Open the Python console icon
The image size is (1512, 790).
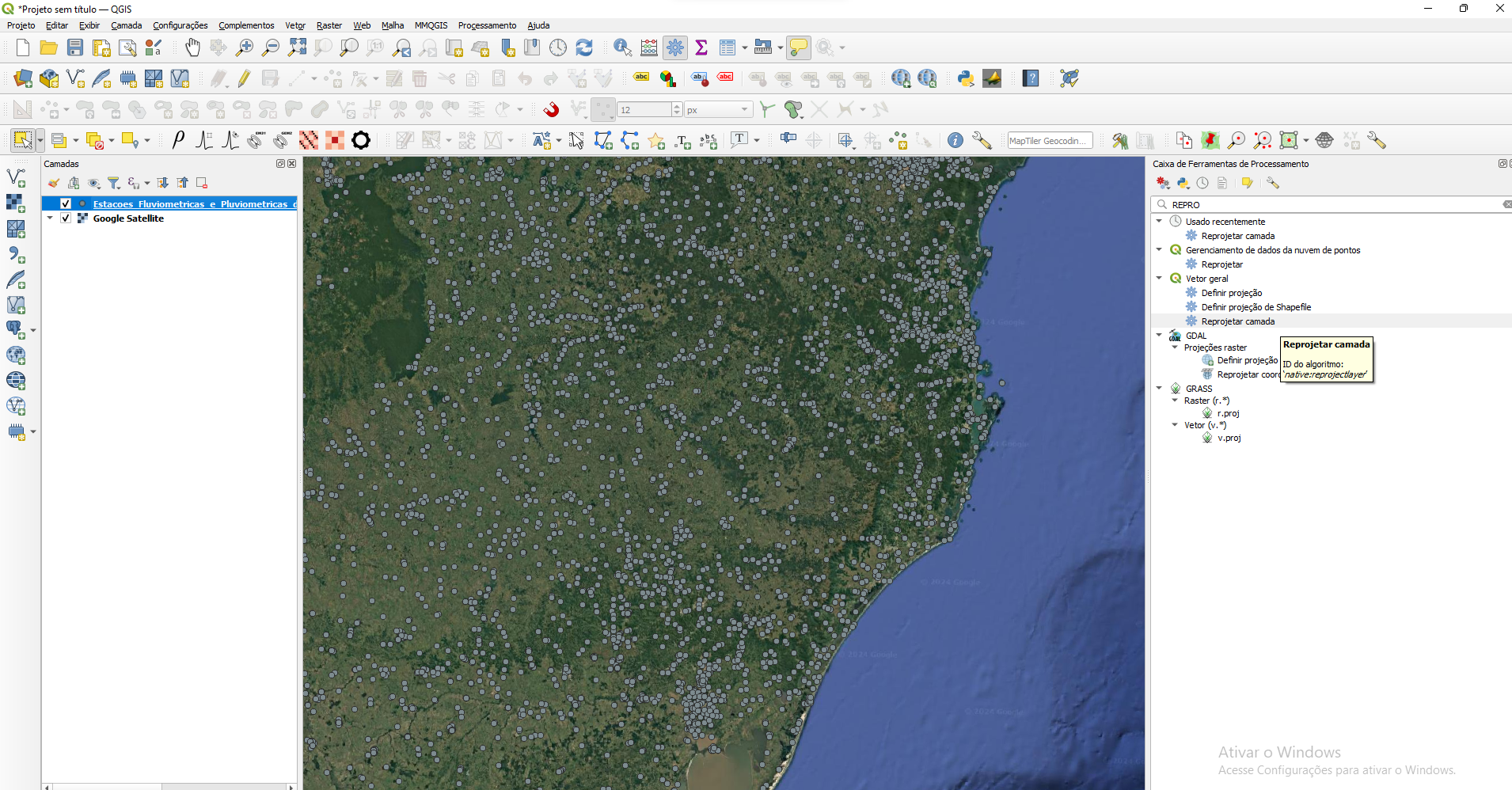tap(965, 78)
